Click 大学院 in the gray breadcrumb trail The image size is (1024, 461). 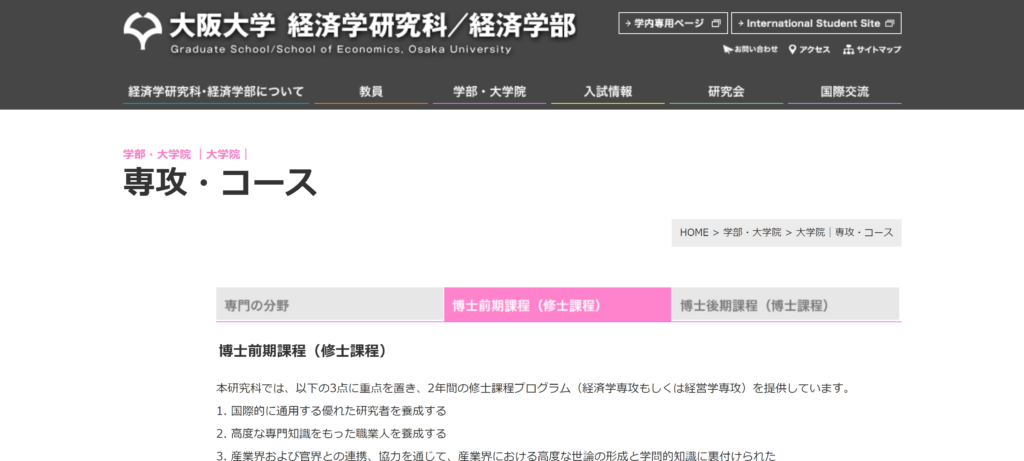click(x=810, y=232)
